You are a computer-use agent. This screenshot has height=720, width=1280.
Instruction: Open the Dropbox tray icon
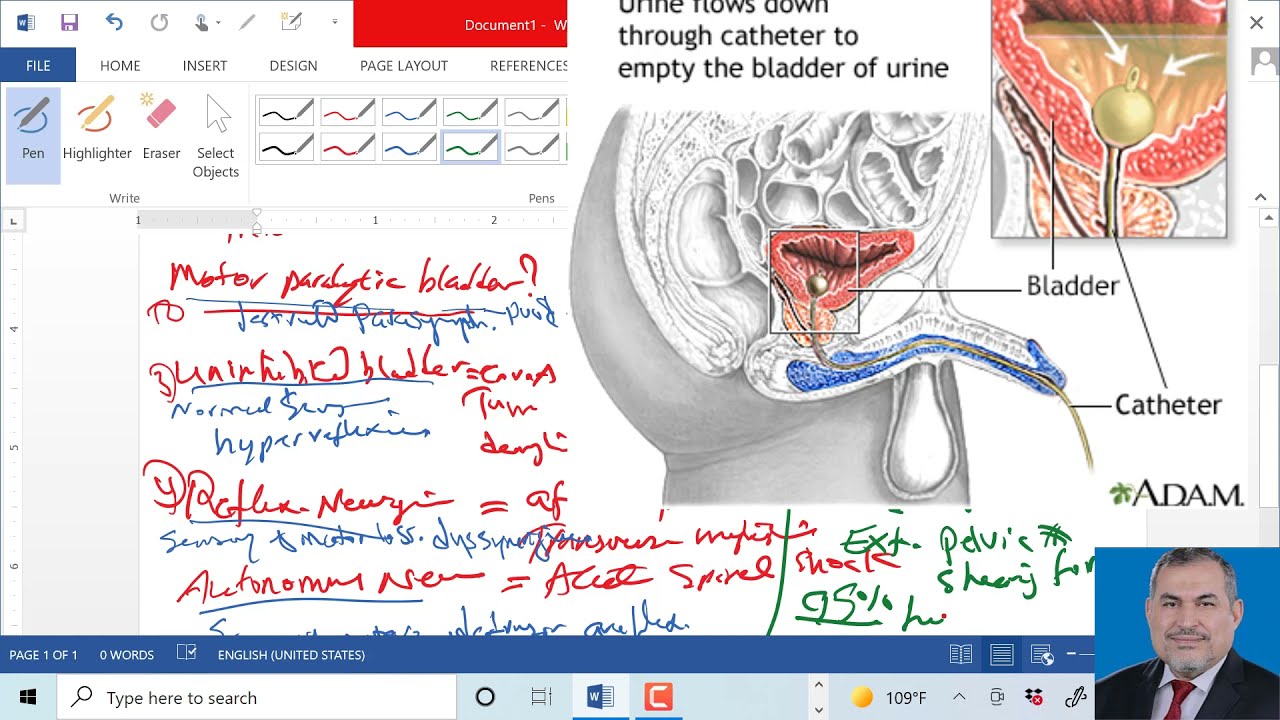click(1034, 697)
